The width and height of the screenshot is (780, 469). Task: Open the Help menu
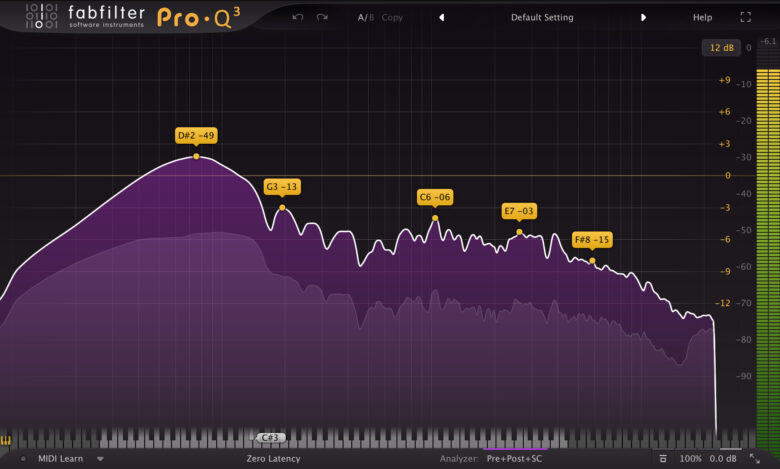point(702,17)
